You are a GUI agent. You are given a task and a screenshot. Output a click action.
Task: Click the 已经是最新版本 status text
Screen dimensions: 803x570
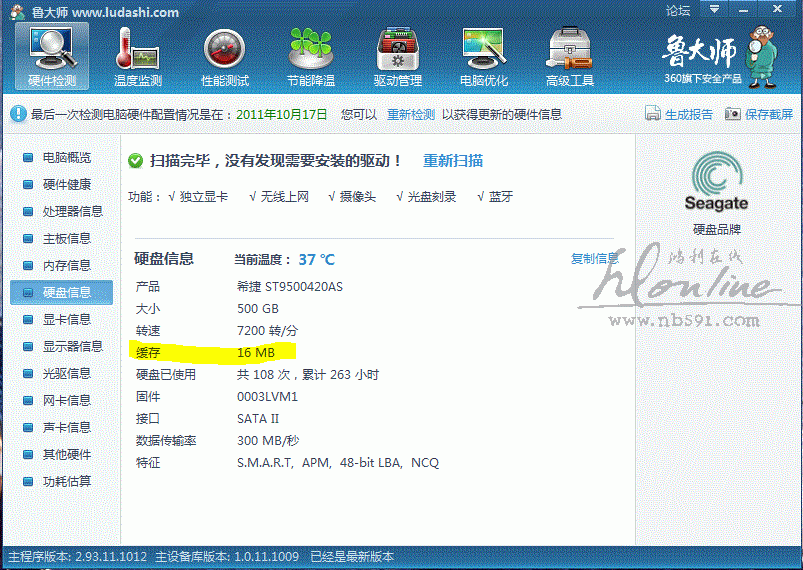coord(352,557)
